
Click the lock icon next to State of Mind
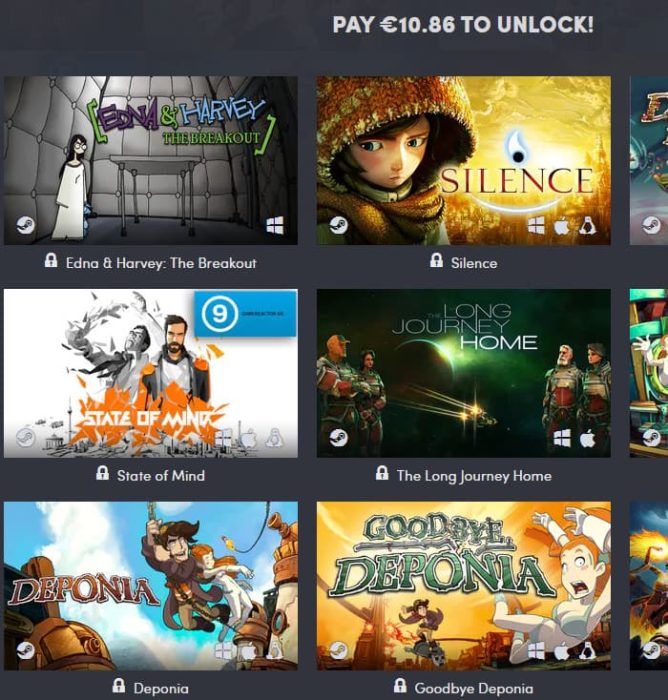(x=102, y=473)
